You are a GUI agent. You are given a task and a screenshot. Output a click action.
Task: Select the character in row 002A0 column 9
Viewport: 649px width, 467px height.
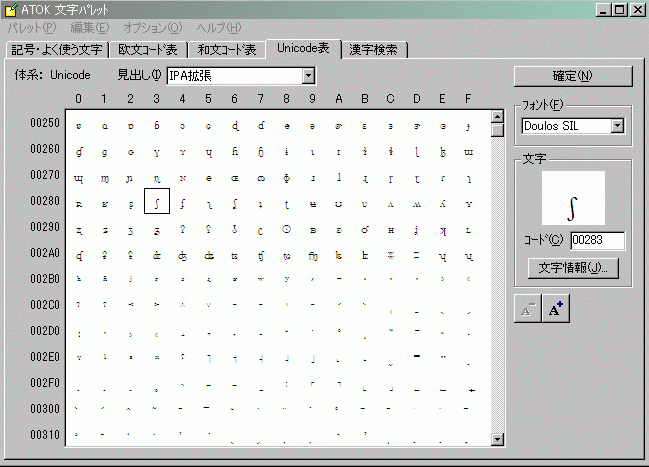313,256
